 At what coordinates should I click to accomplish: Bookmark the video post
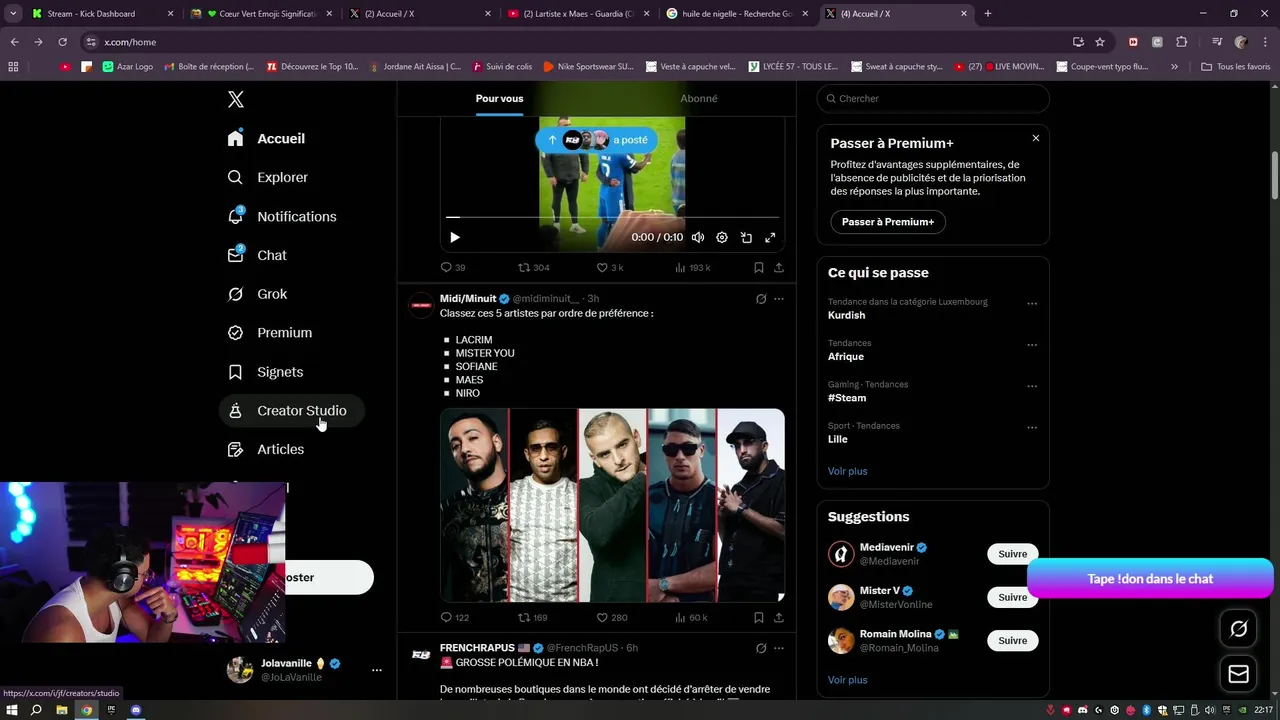point(759,267)
